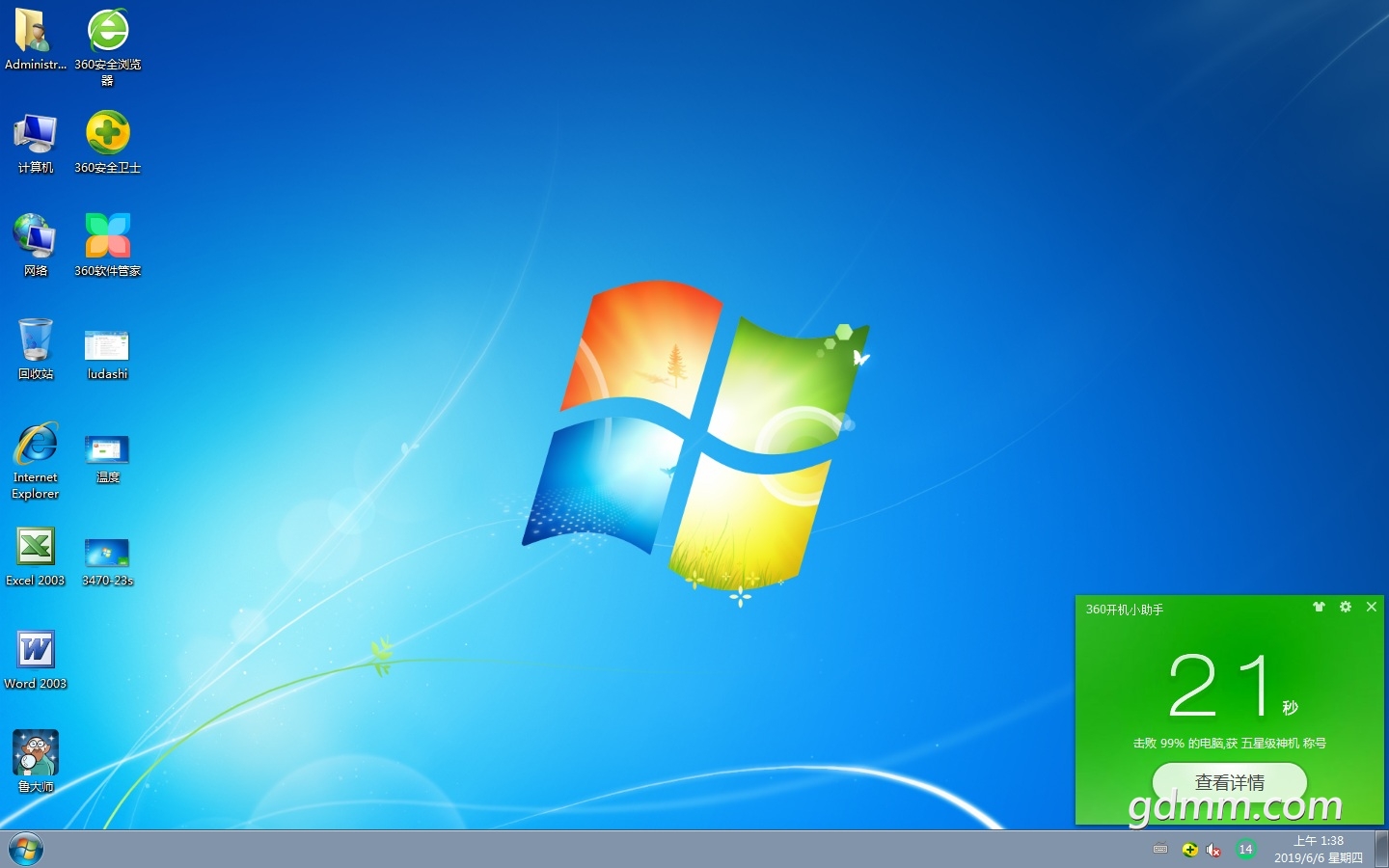Open the 360安全浏览器 desktop icon
This screenshot has width=1389, height=868.
108,32
